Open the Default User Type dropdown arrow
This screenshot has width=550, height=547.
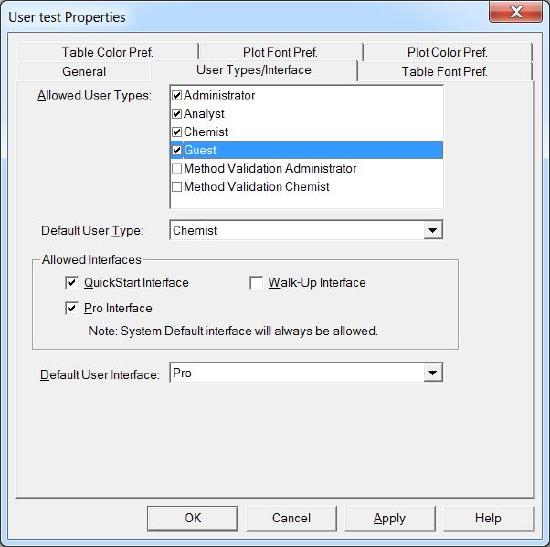[433, 230]
